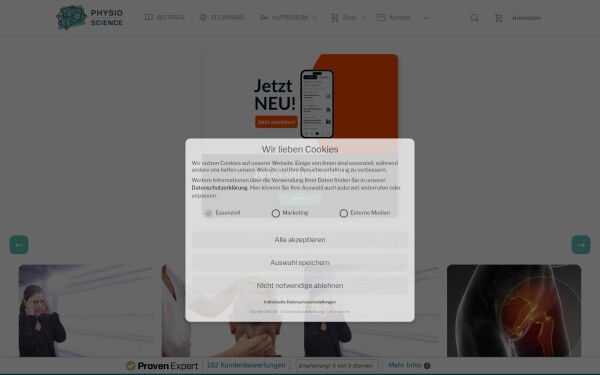The image size is (600, 375).
Task: Click the ProvenExpert brand text
Action: [168, 366]
